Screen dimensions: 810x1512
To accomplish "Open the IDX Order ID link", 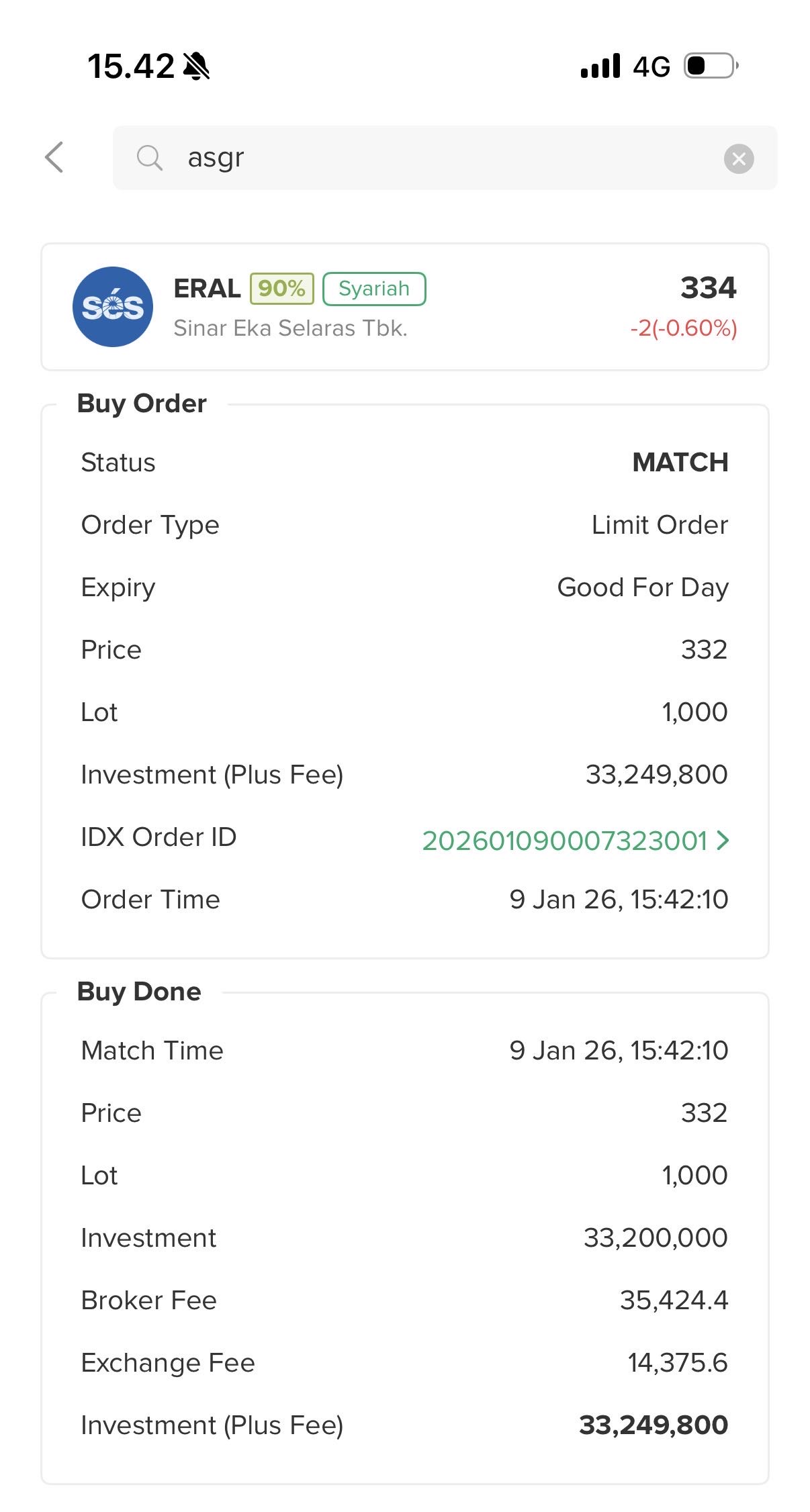I will click(x=564, y=841).
